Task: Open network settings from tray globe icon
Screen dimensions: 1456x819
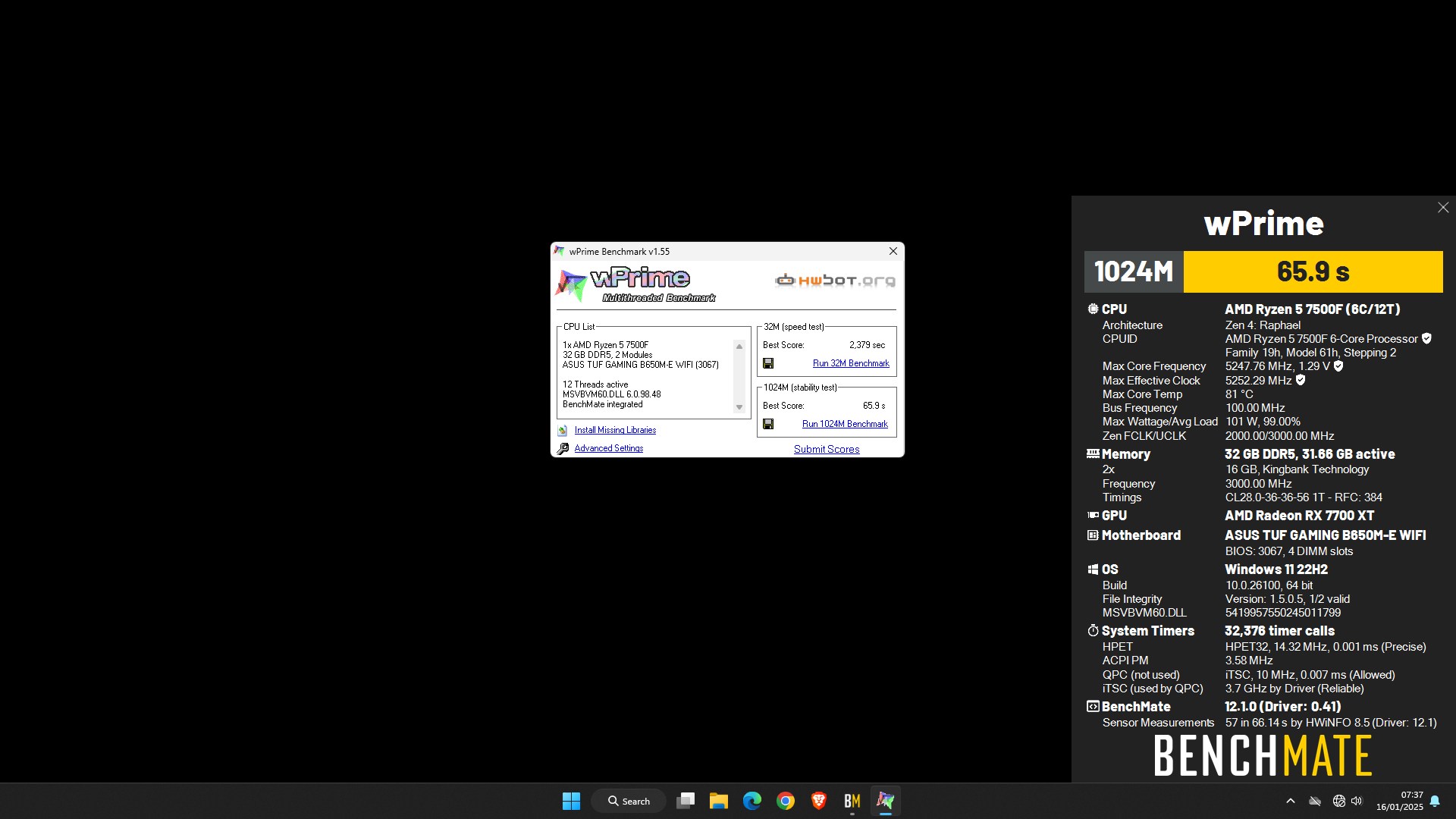Action: pos(1339,802)
